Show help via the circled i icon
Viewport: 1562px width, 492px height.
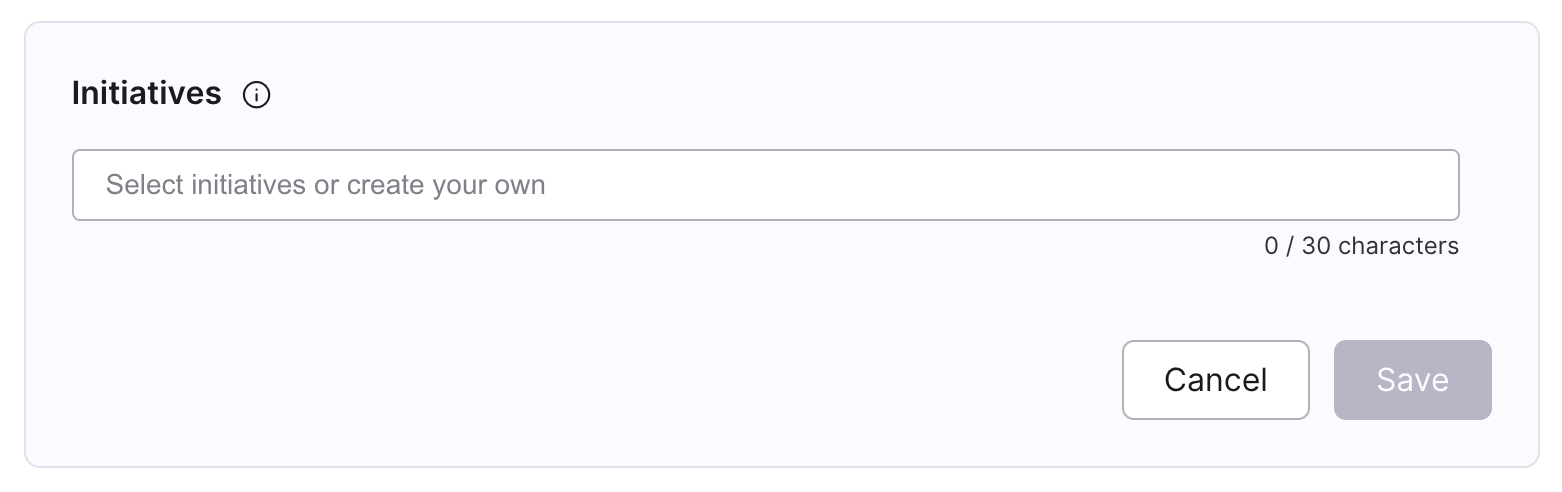click(257, 95)
